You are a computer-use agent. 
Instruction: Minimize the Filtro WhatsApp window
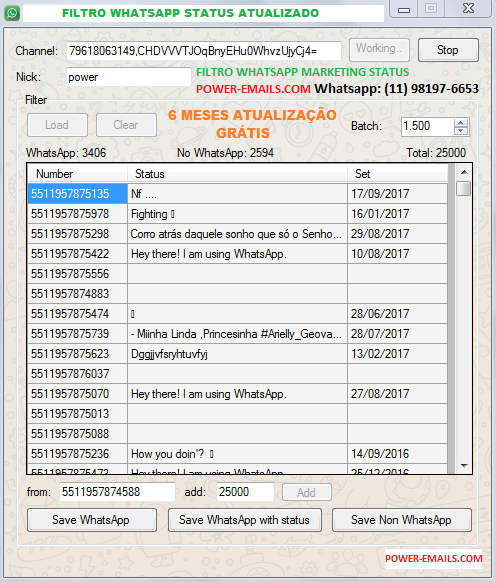[x=404, y=10]
